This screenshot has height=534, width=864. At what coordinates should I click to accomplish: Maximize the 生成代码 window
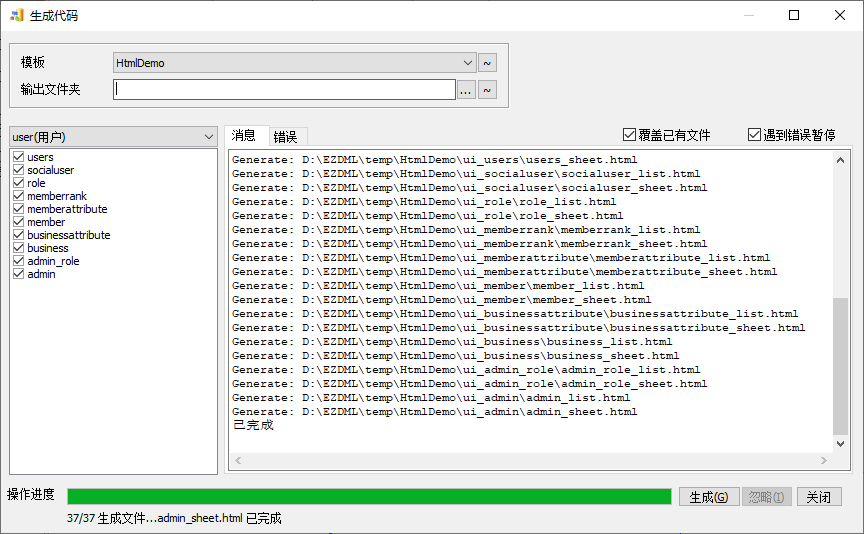793,15
